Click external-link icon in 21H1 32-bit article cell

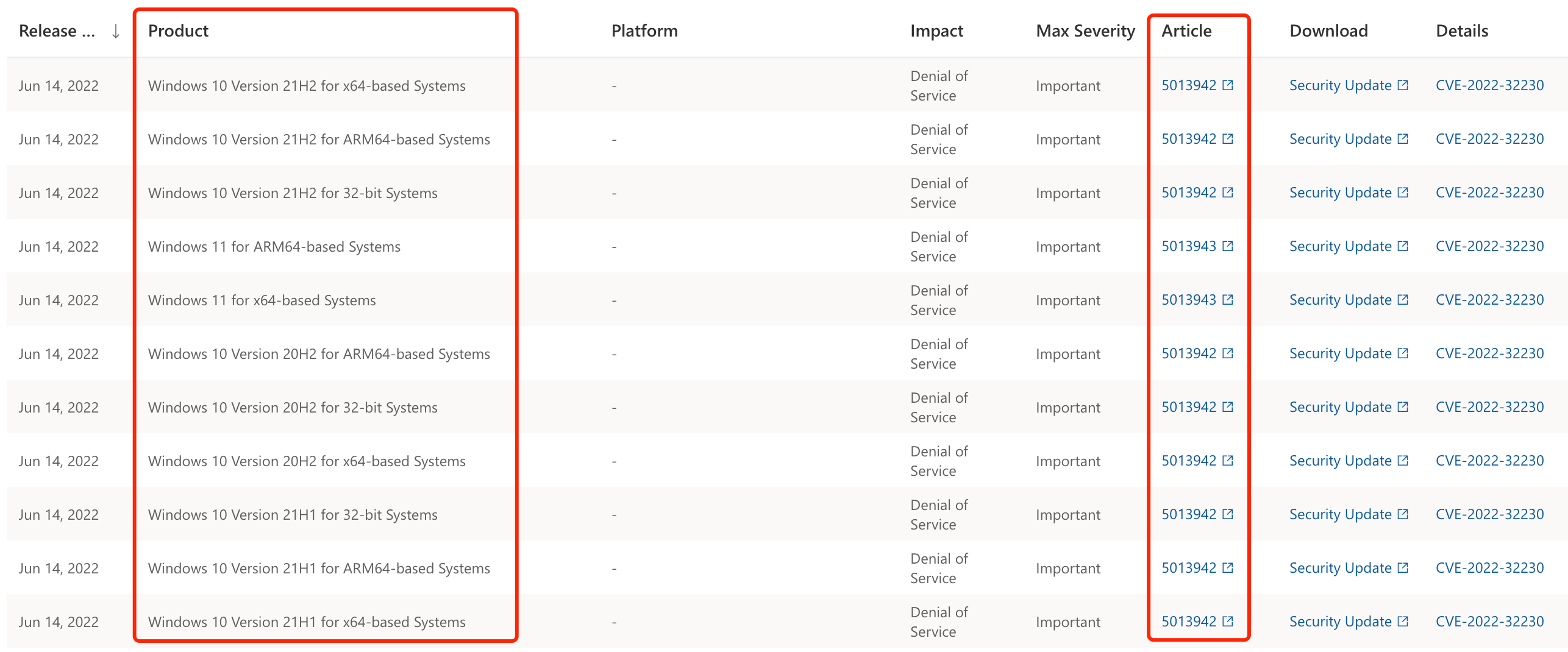pyautogui.click(x=1228, y=514)
